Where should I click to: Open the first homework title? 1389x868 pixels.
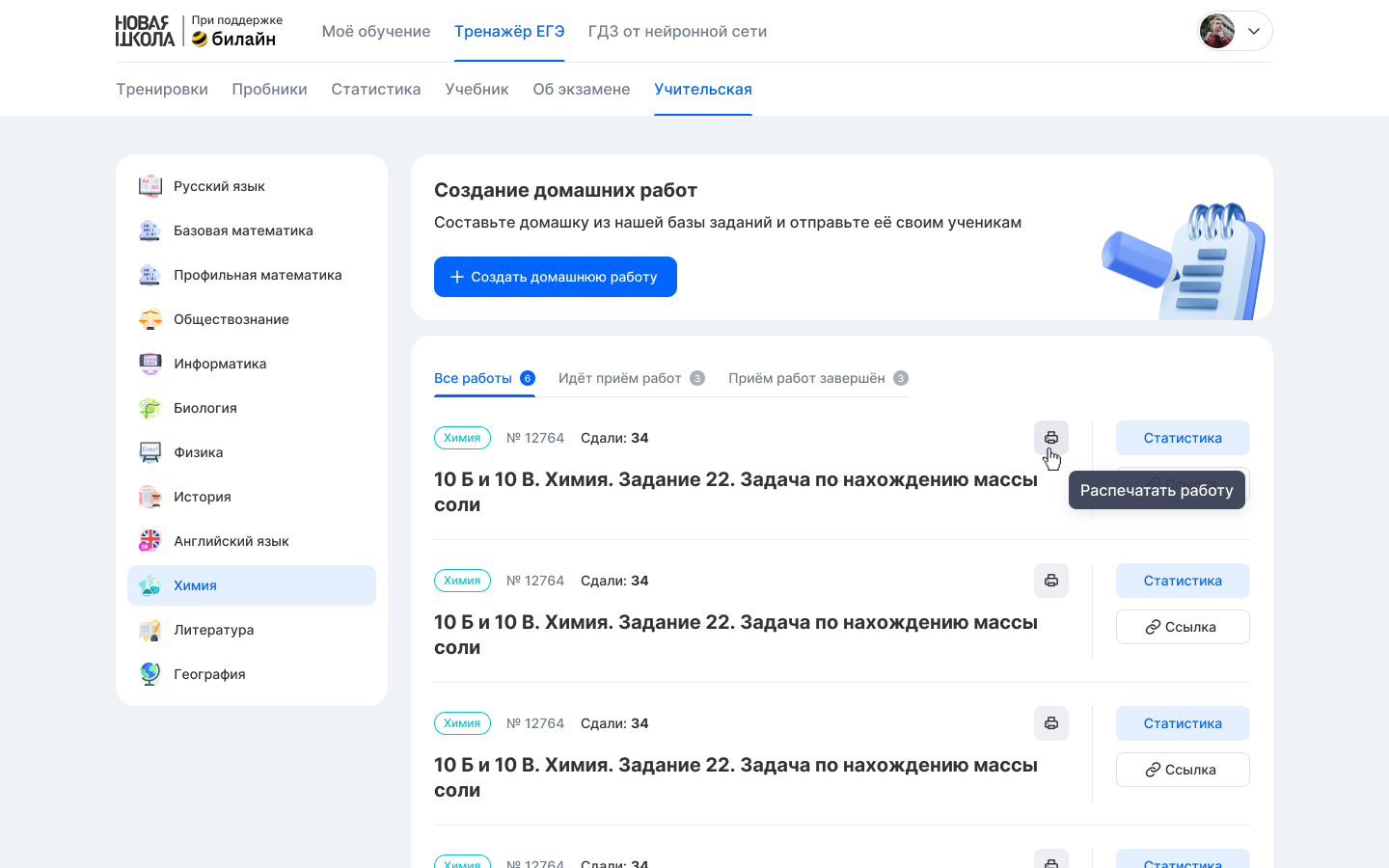(x=736, y=492)
